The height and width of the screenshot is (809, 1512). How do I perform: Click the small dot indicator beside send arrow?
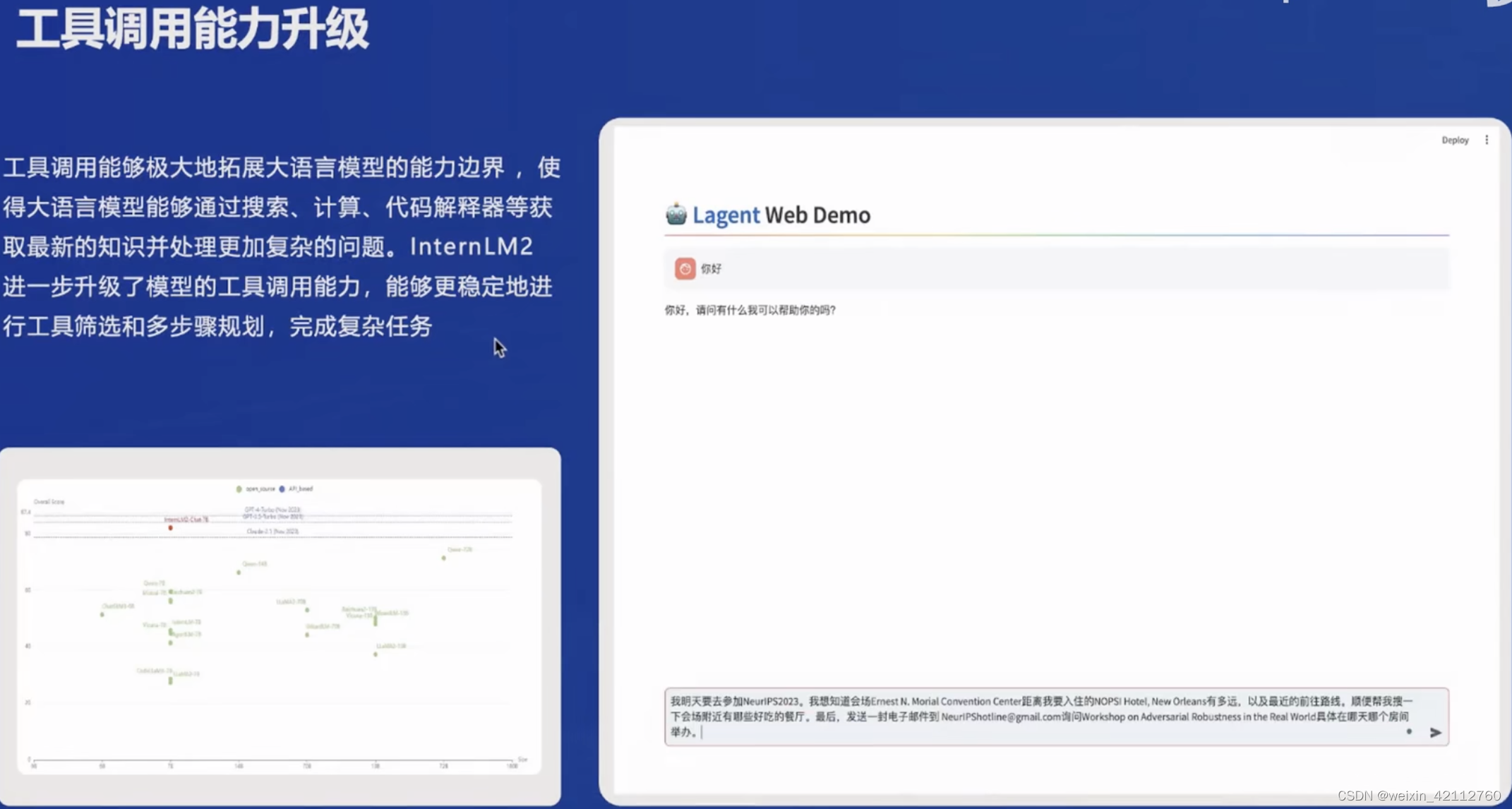coord(1409,731)
